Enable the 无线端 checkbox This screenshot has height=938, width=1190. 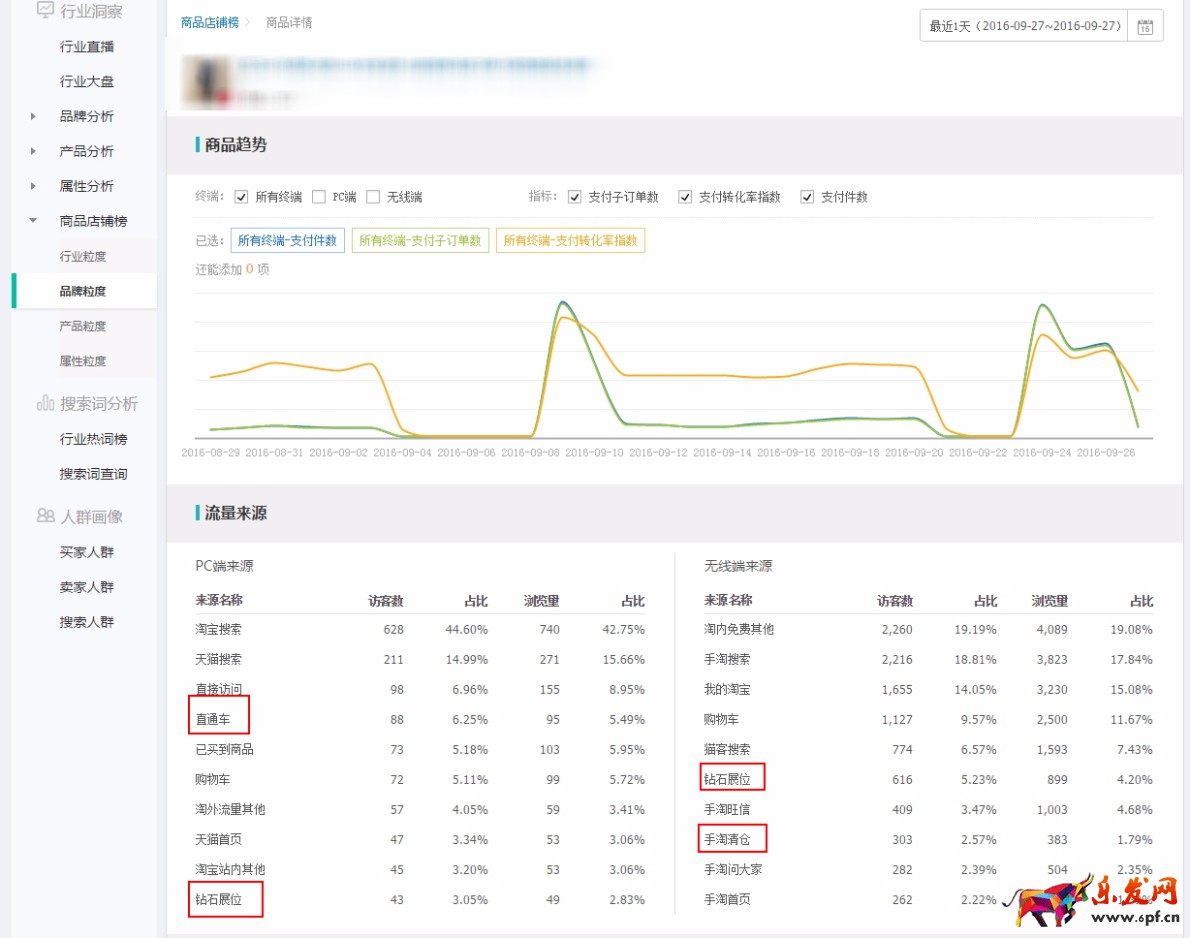[373, 197]
